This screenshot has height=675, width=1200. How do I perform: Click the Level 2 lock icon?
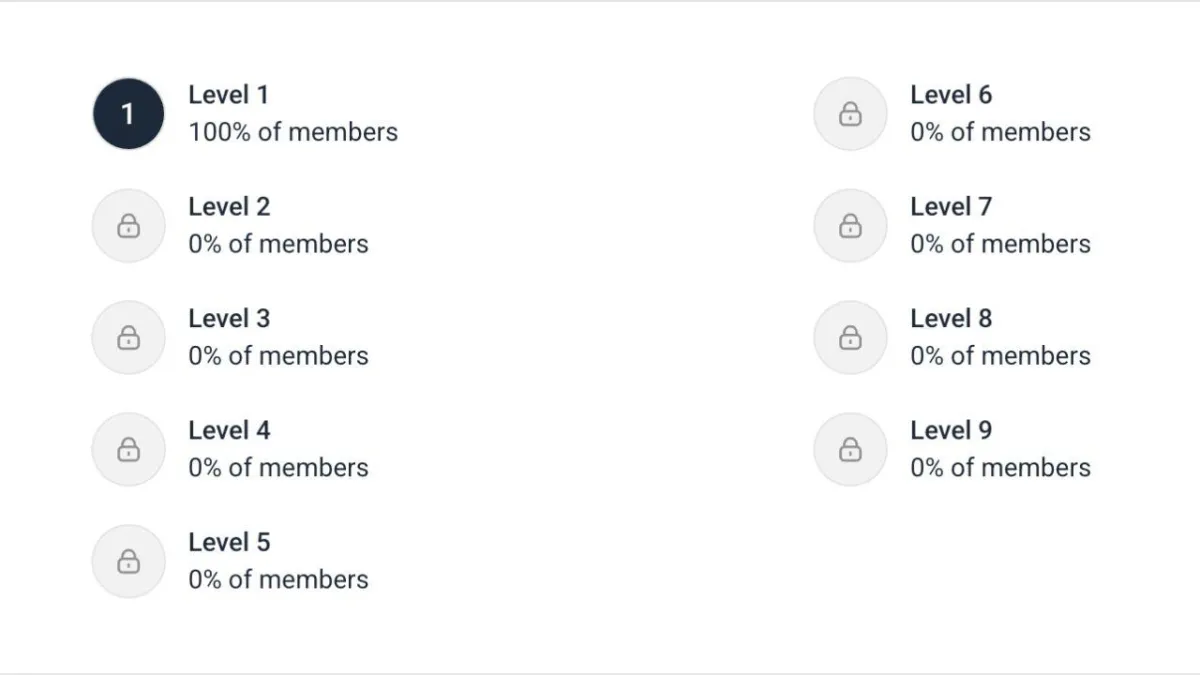point(128,226)
